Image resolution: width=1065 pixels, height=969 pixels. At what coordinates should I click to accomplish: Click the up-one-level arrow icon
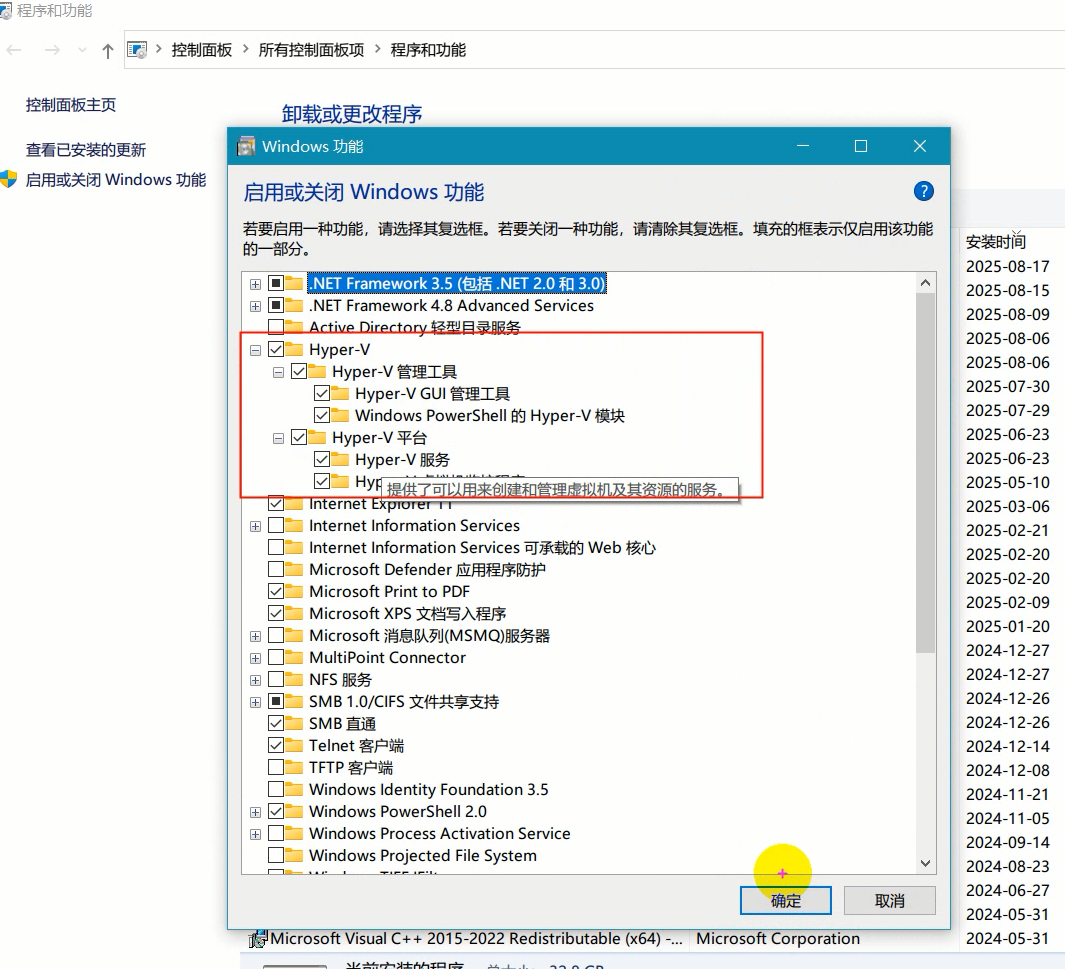click(x=107, y=51)
